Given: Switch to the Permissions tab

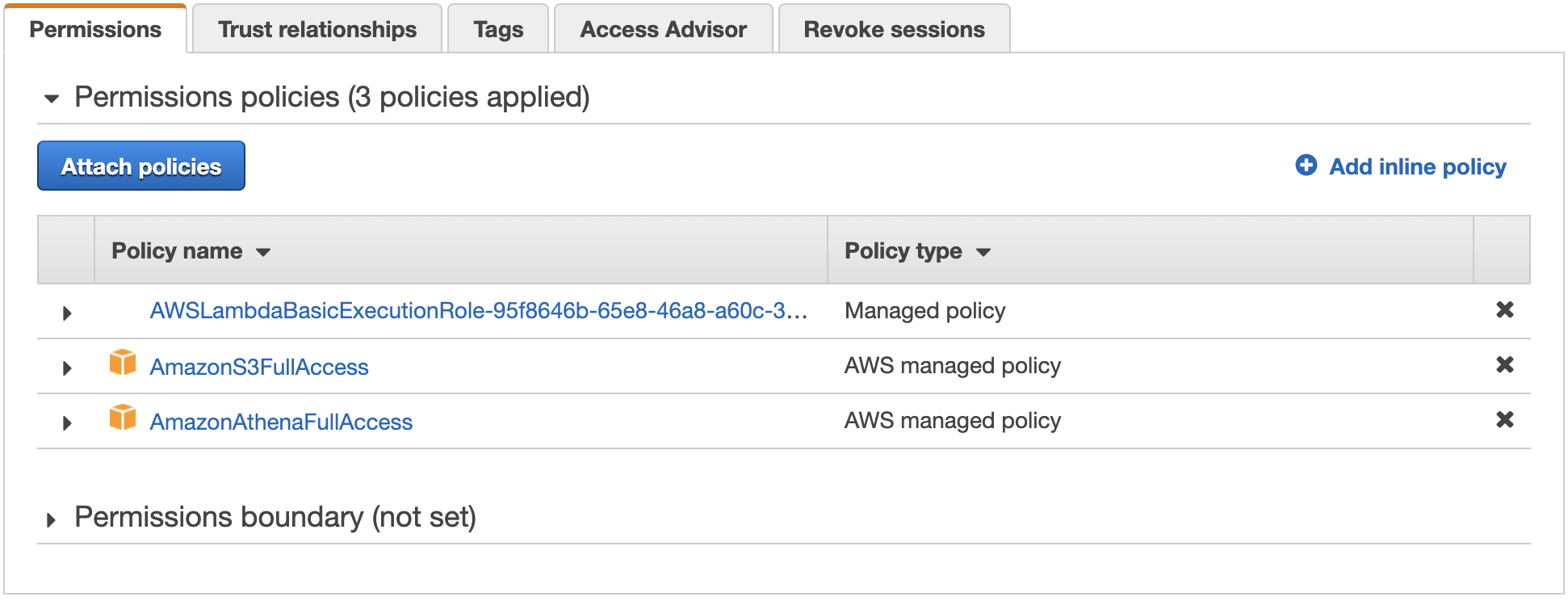Looking at the screenshot, I should pyautogui.click(x=95, y=29).
